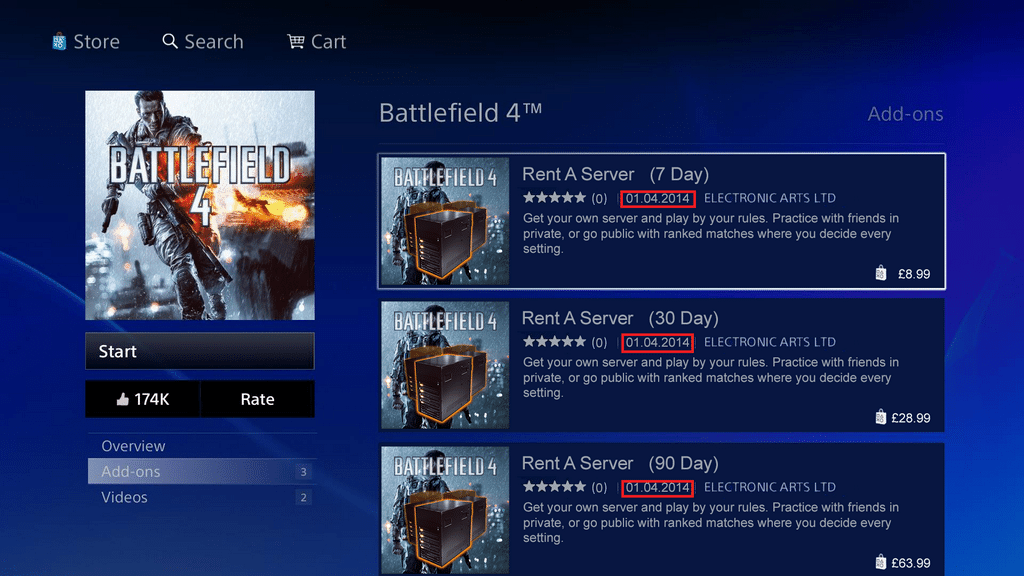Click the PlayStation Store bag icon
Viewport: 1024px width, 576px height.
click(60, 42)
